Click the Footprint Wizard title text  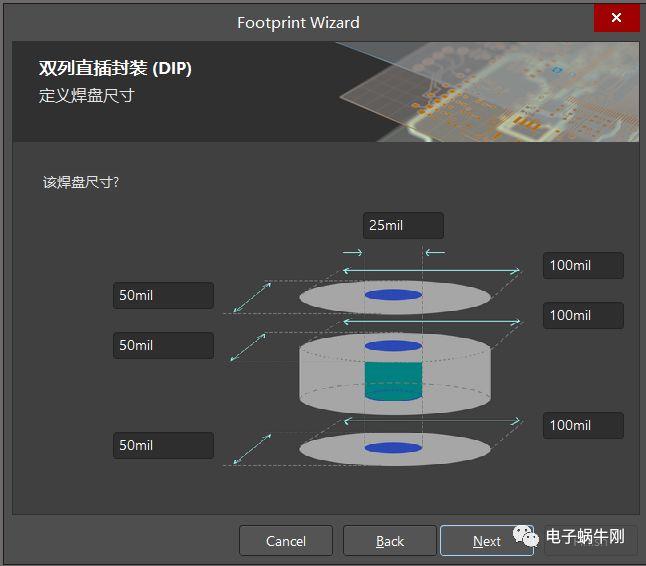(298, 23)
